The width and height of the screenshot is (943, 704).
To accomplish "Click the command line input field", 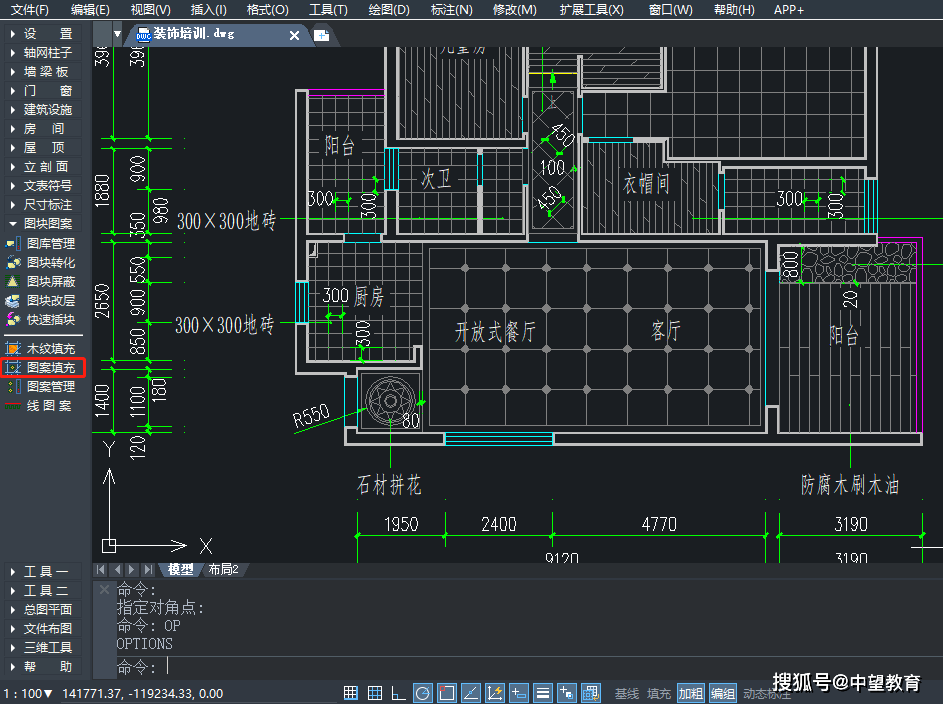I will coord(500,667).
